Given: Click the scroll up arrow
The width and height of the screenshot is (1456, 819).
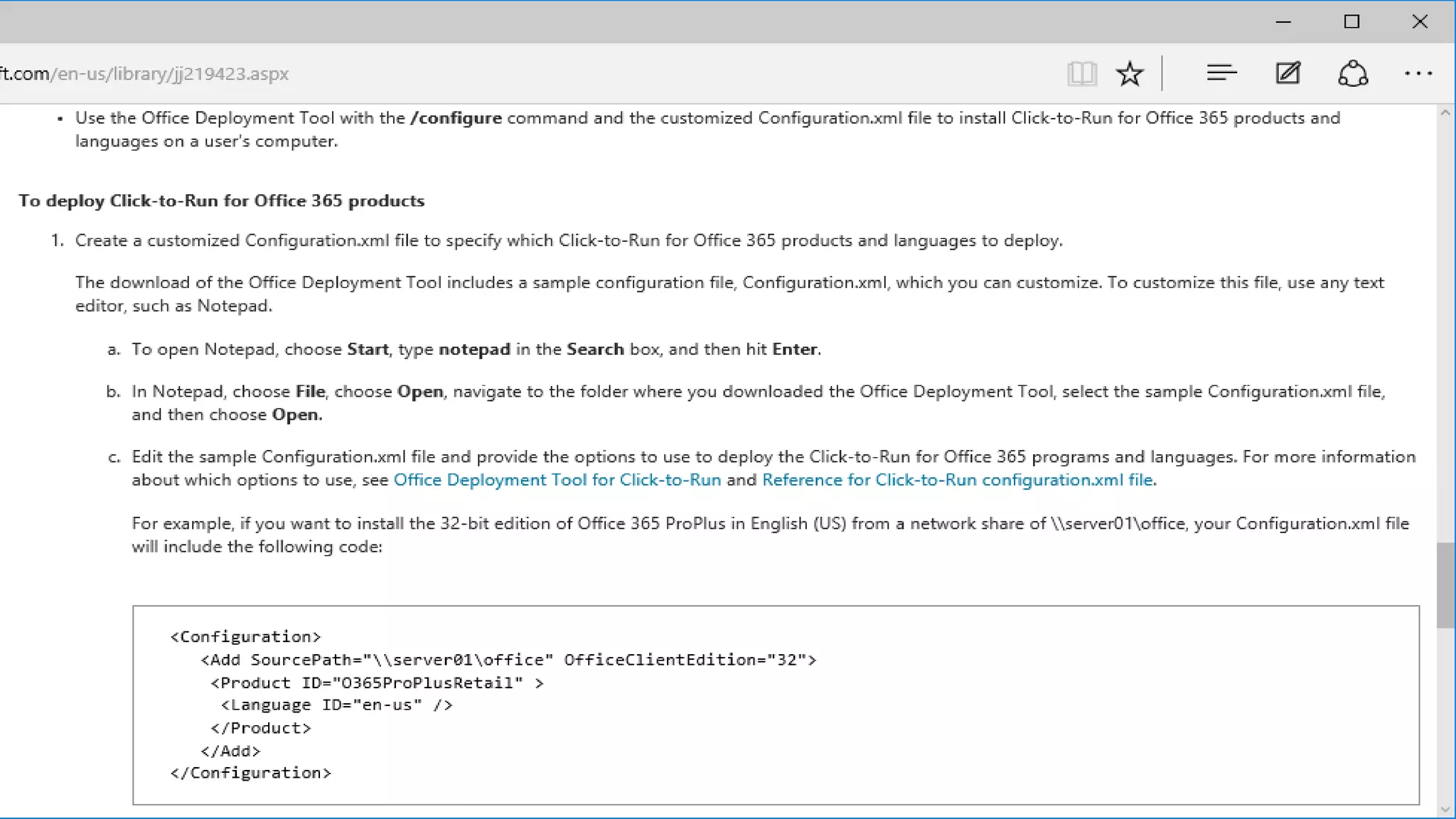Looking at the screenshot, I should pyautogui.click(x=1445, y=114).
